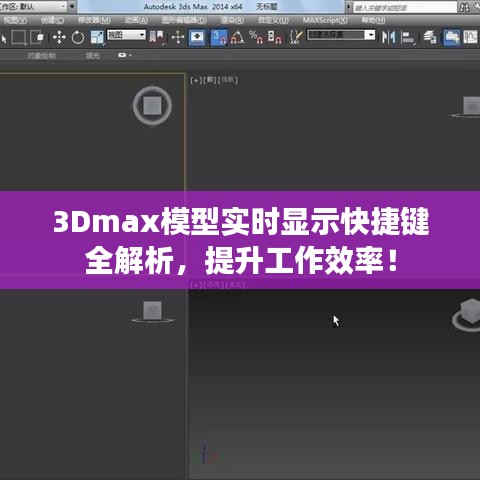This screenshot has width=480, height=480.
Task: Activate the Select and Rotate tool
Action: pyautogui.click(x=78, y=37)
